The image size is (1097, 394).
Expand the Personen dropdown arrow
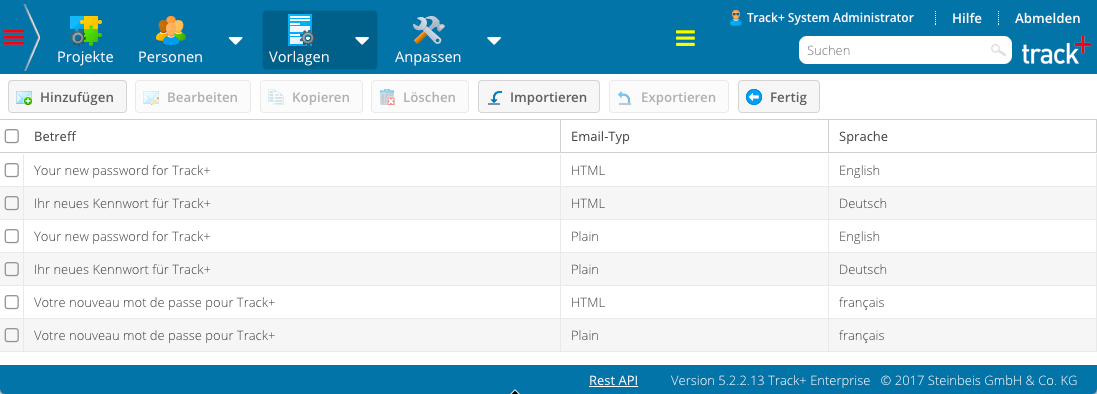[x=236, y=41]
